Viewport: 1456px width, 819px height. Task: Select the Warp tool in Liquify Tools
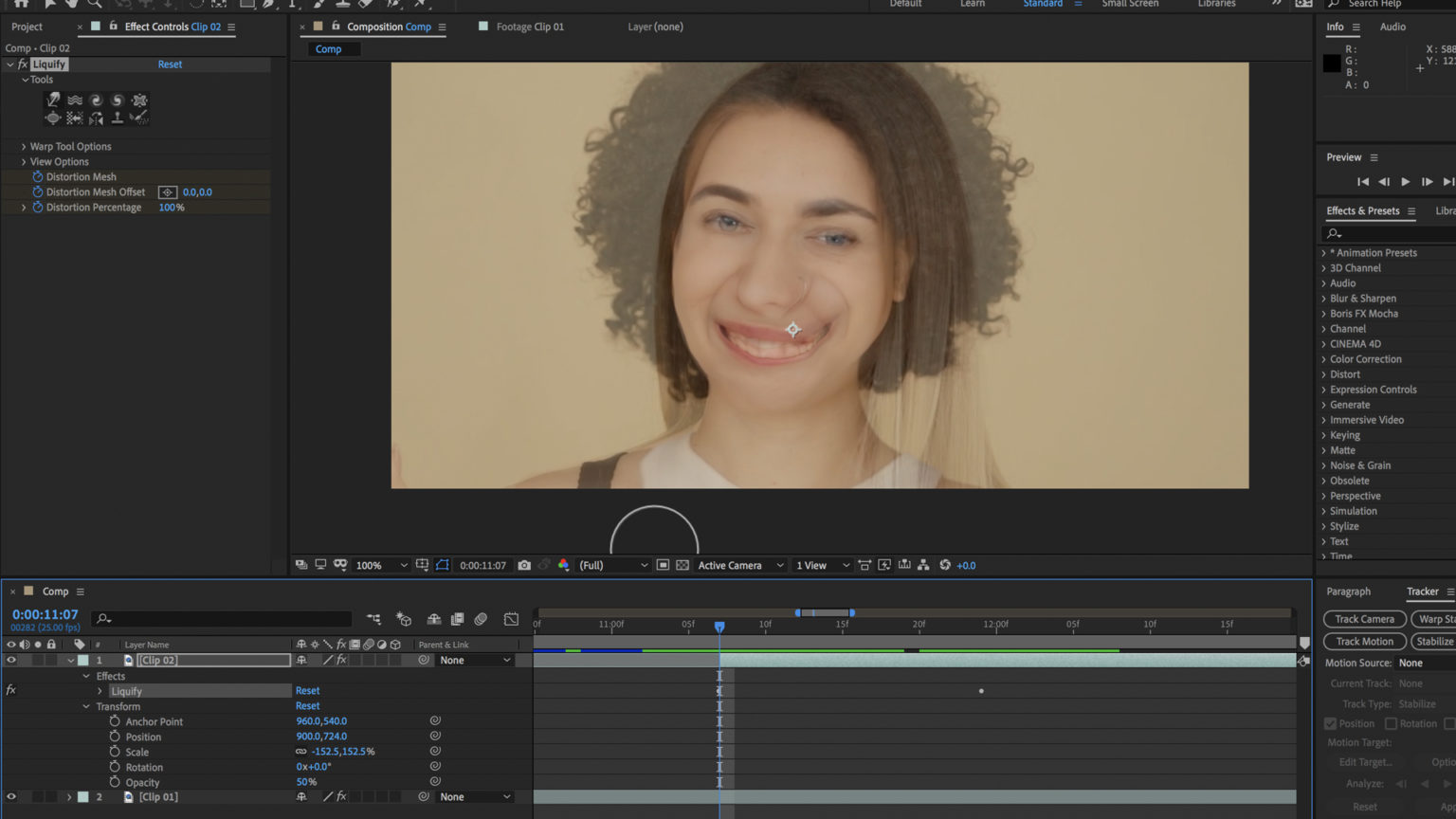coord(53,100)
